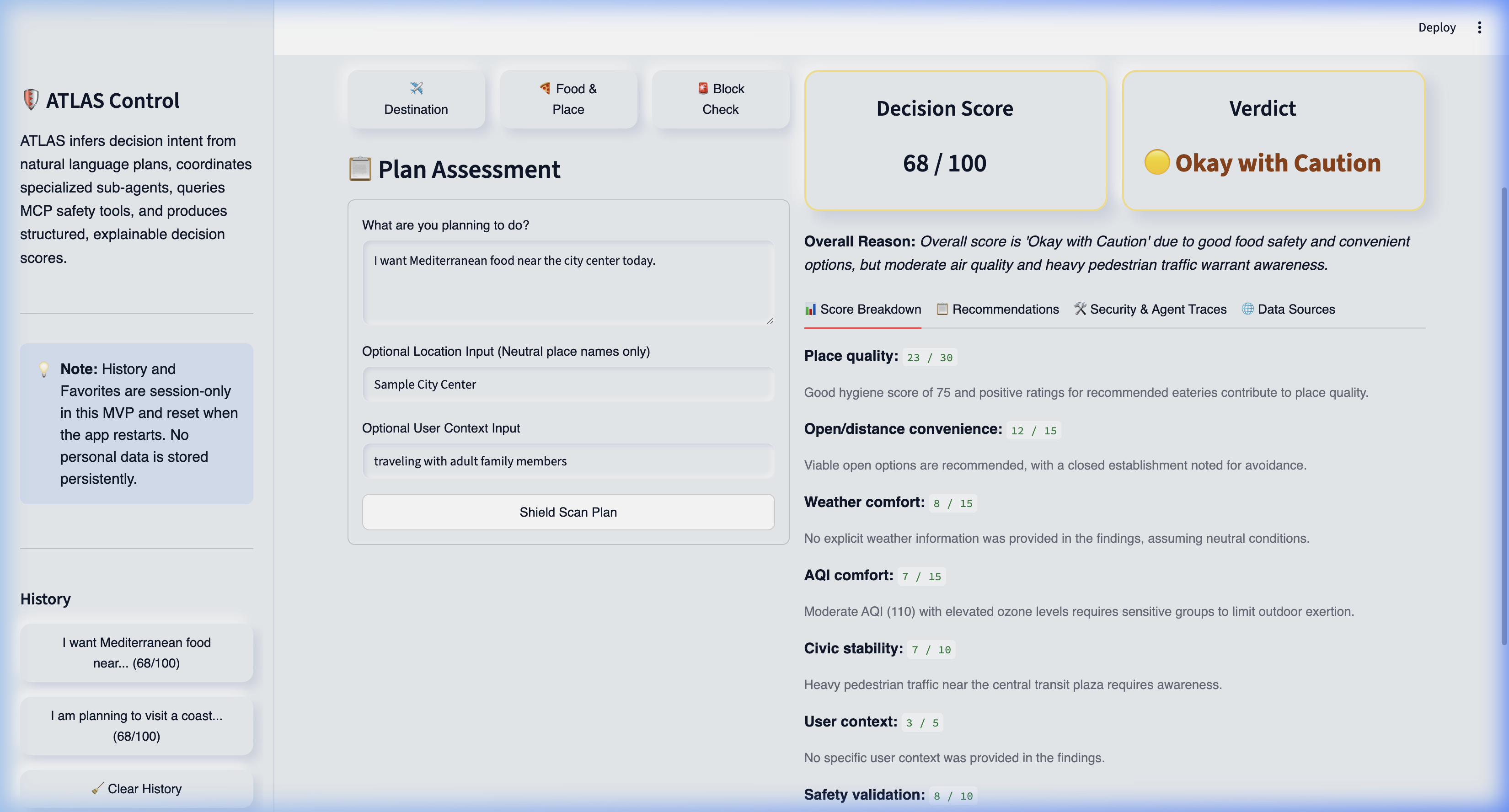
Task: Click the Open/distance convenience score '12 / 15'
Action: tap(1034, 431)
